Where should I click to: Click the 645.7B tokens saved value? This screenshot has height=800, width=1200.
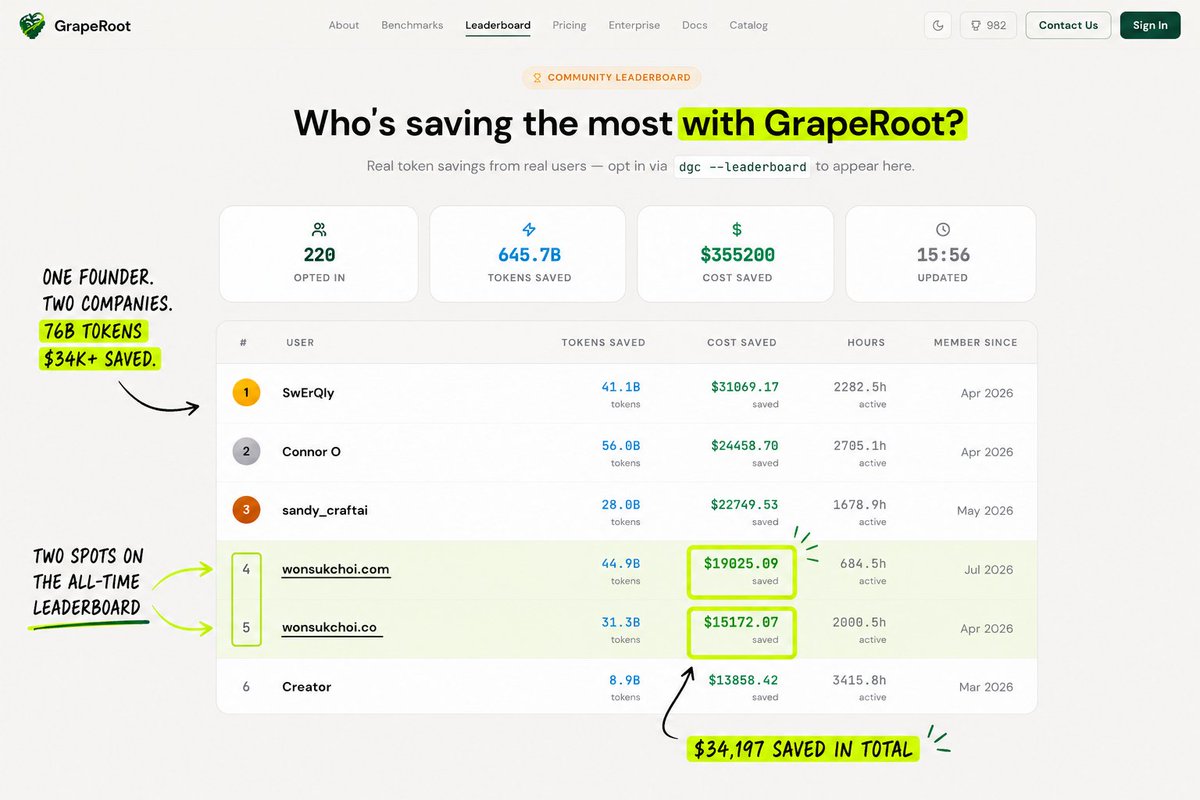pos(529,255)
